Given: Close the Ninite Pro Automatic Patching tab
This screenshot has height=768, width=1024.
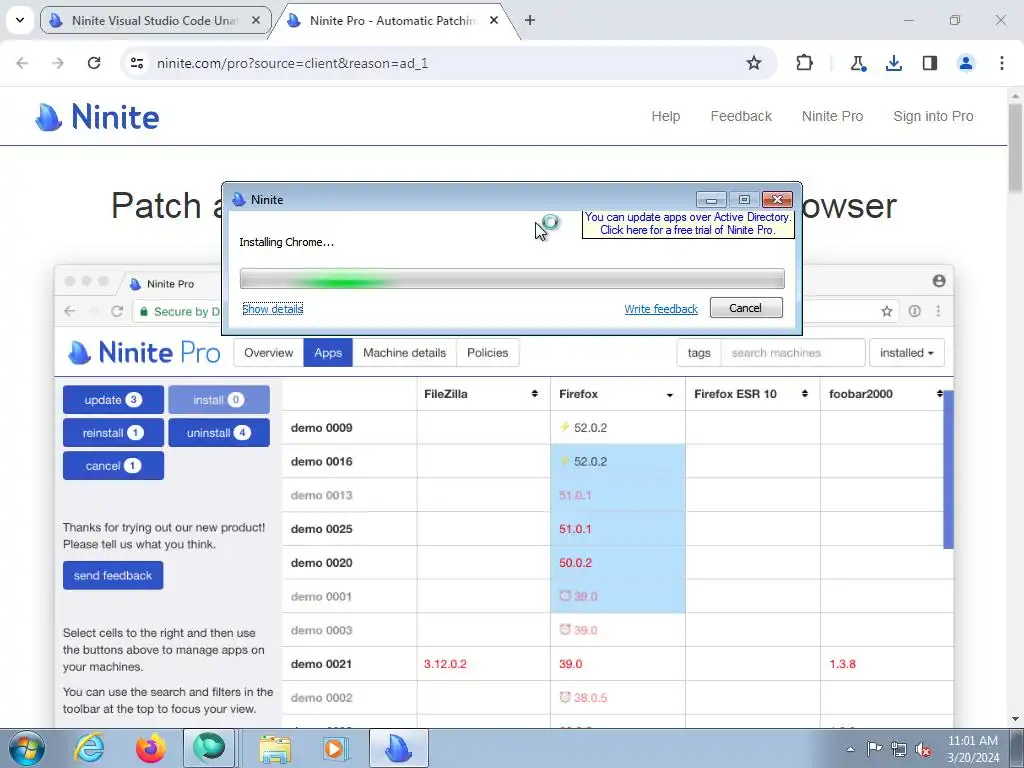Looking at the screenshot, I should click(494, 20).
